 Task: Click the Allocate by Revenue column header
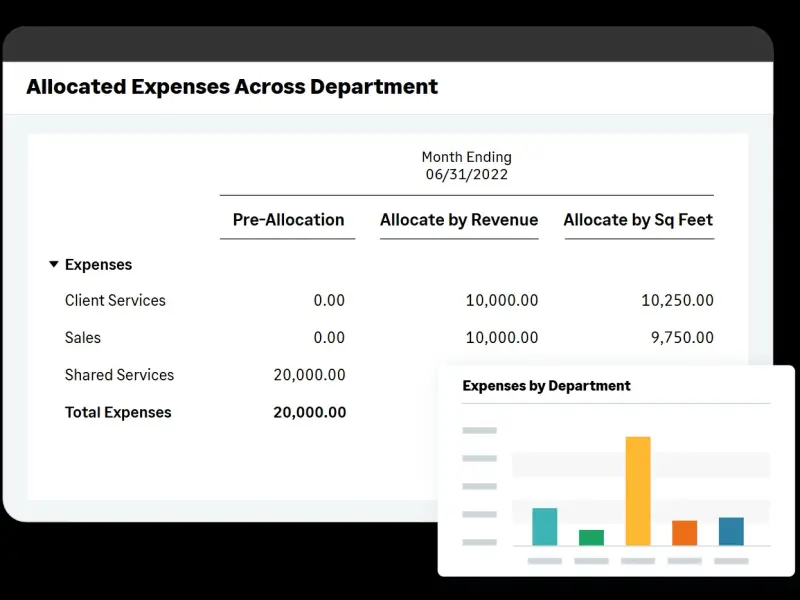point(459,220)
